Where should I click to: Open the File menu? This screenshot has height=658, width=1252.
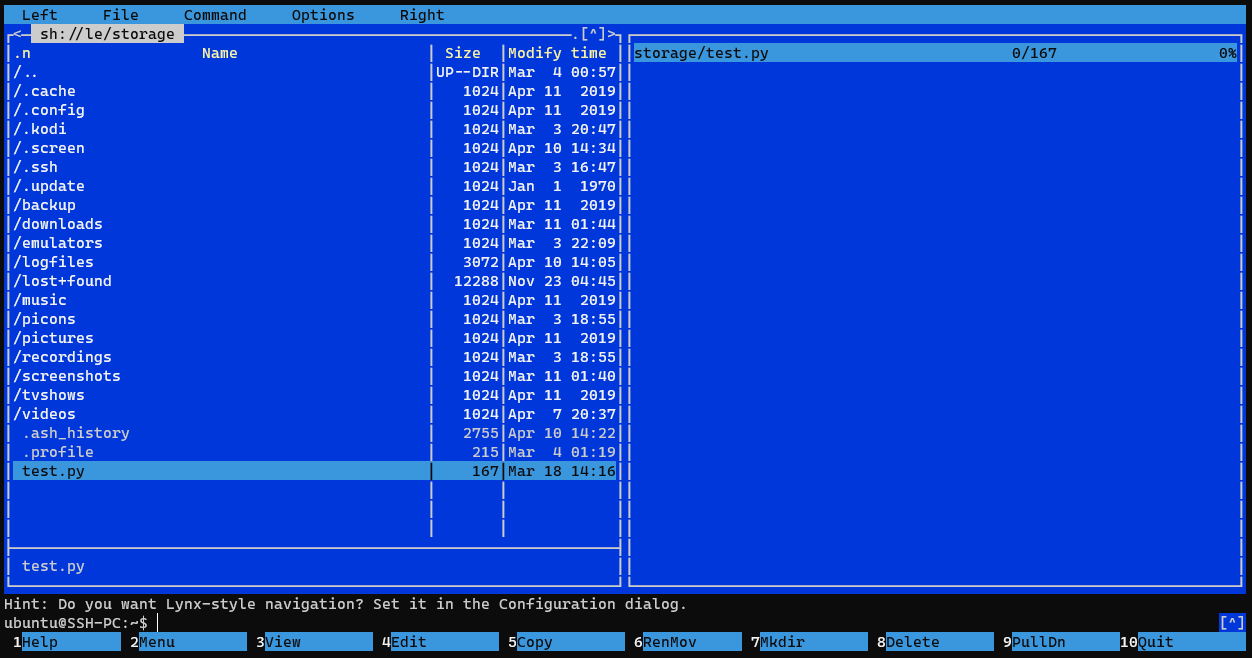pyautogui.click(x=120, y=15)
